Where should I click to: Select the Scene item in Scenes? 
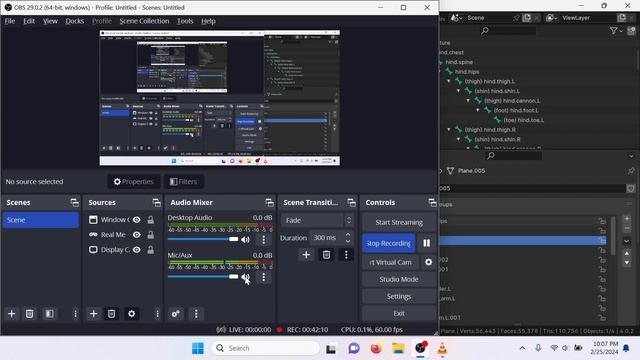click(x=40, y=220)
